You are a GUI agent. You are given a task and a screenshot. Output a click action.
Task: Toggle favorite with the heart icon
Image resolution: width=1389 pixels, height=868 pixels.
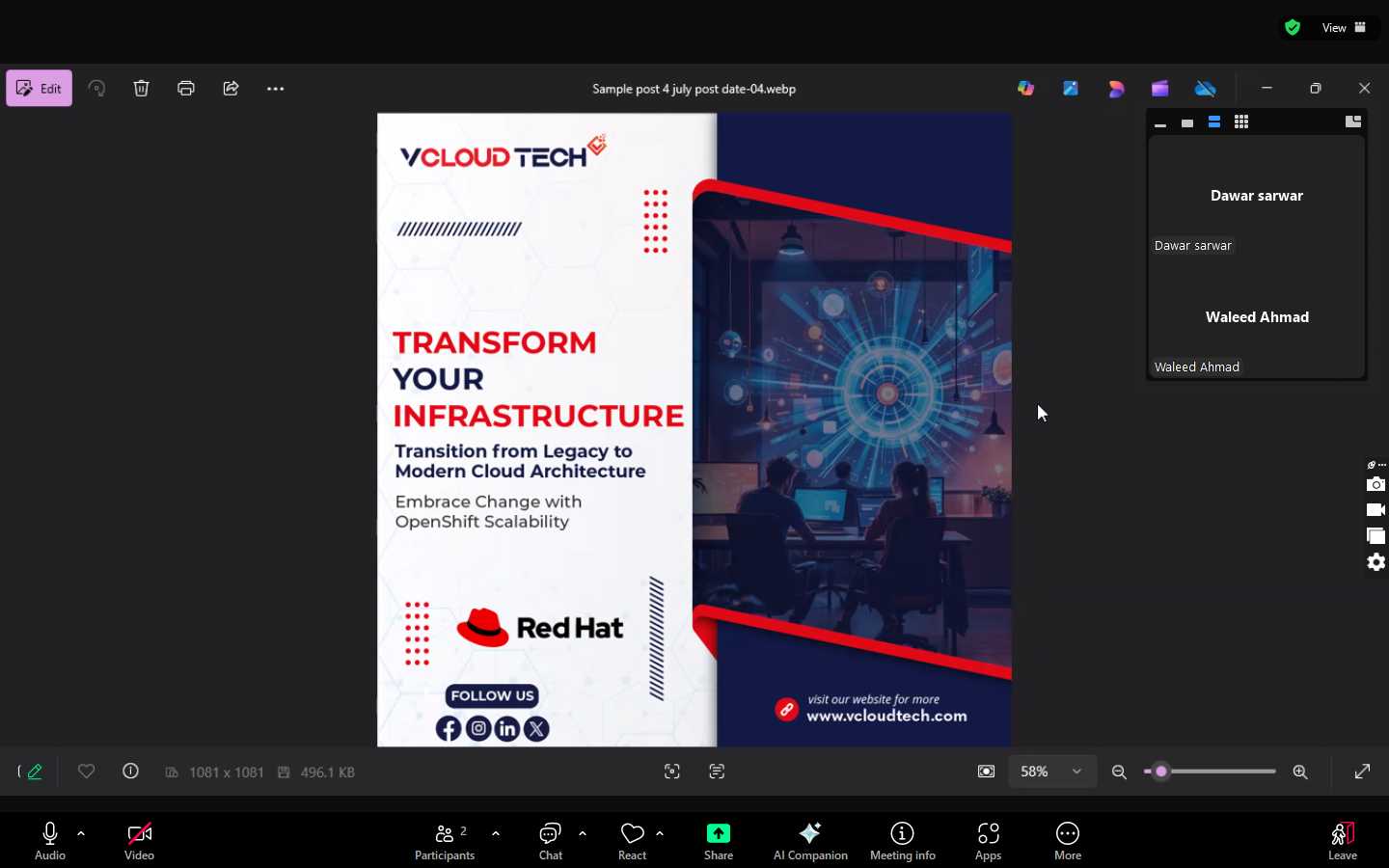(87, 772)
